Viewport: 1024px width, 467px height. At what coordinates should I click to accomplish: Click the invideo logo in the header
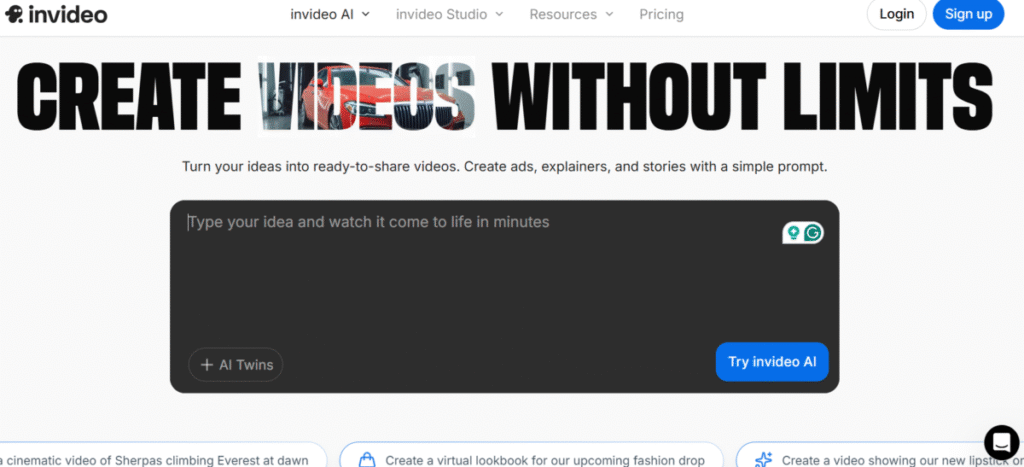point(56,14)
